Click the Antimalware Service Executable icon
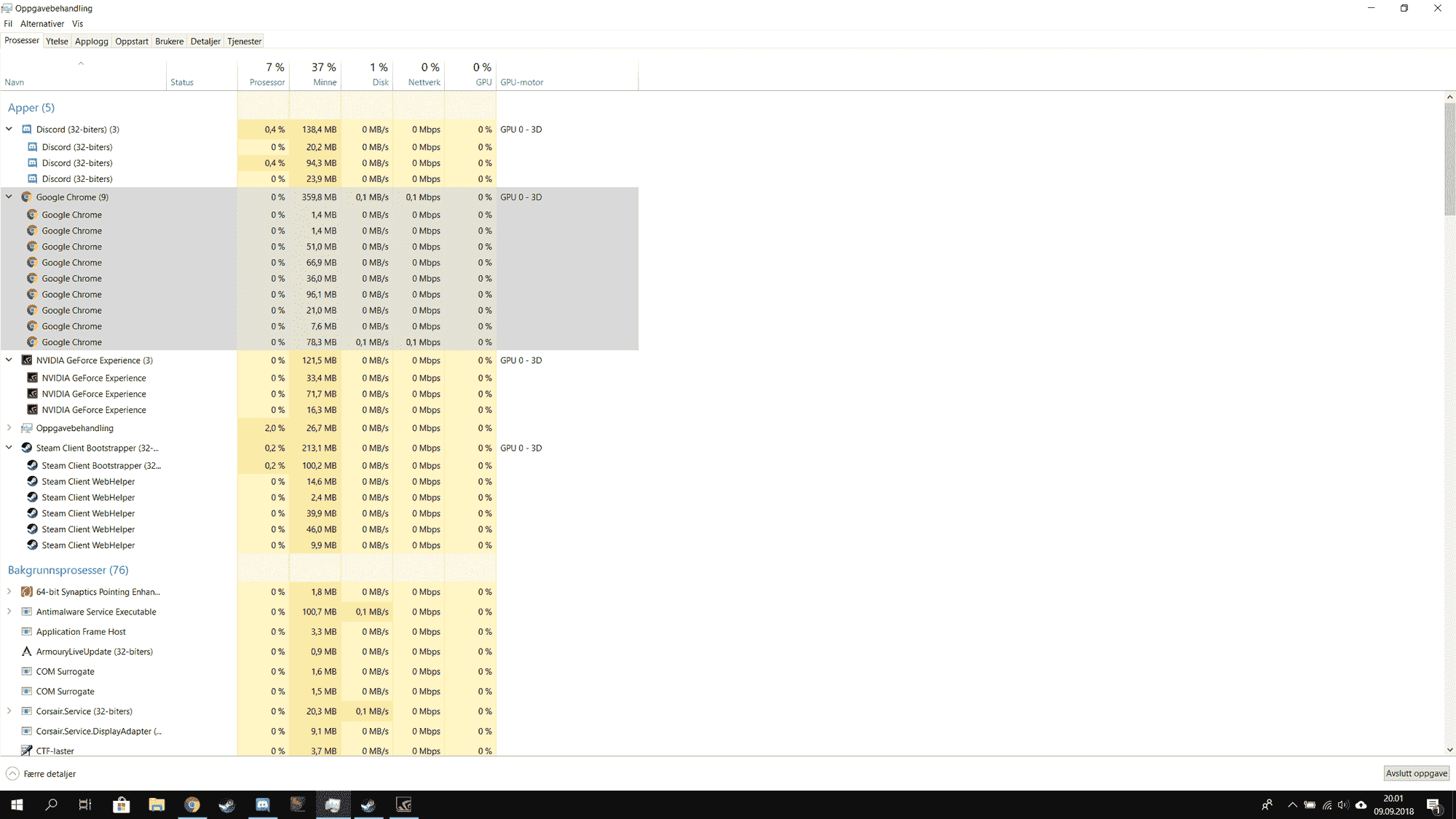Viewport: 1456px width, 819px height. point(27,612)
